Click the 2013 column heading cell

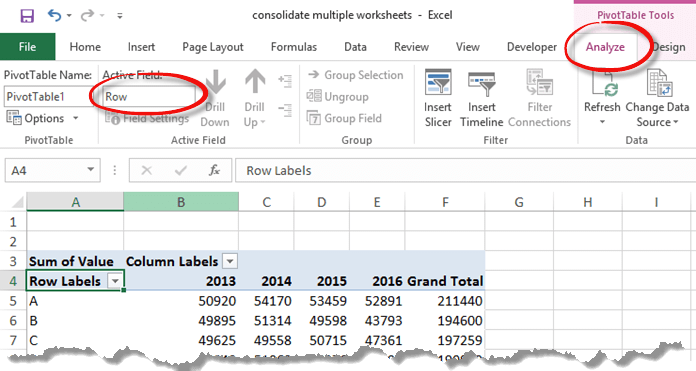pyautogui.click(x=181, y=281)
